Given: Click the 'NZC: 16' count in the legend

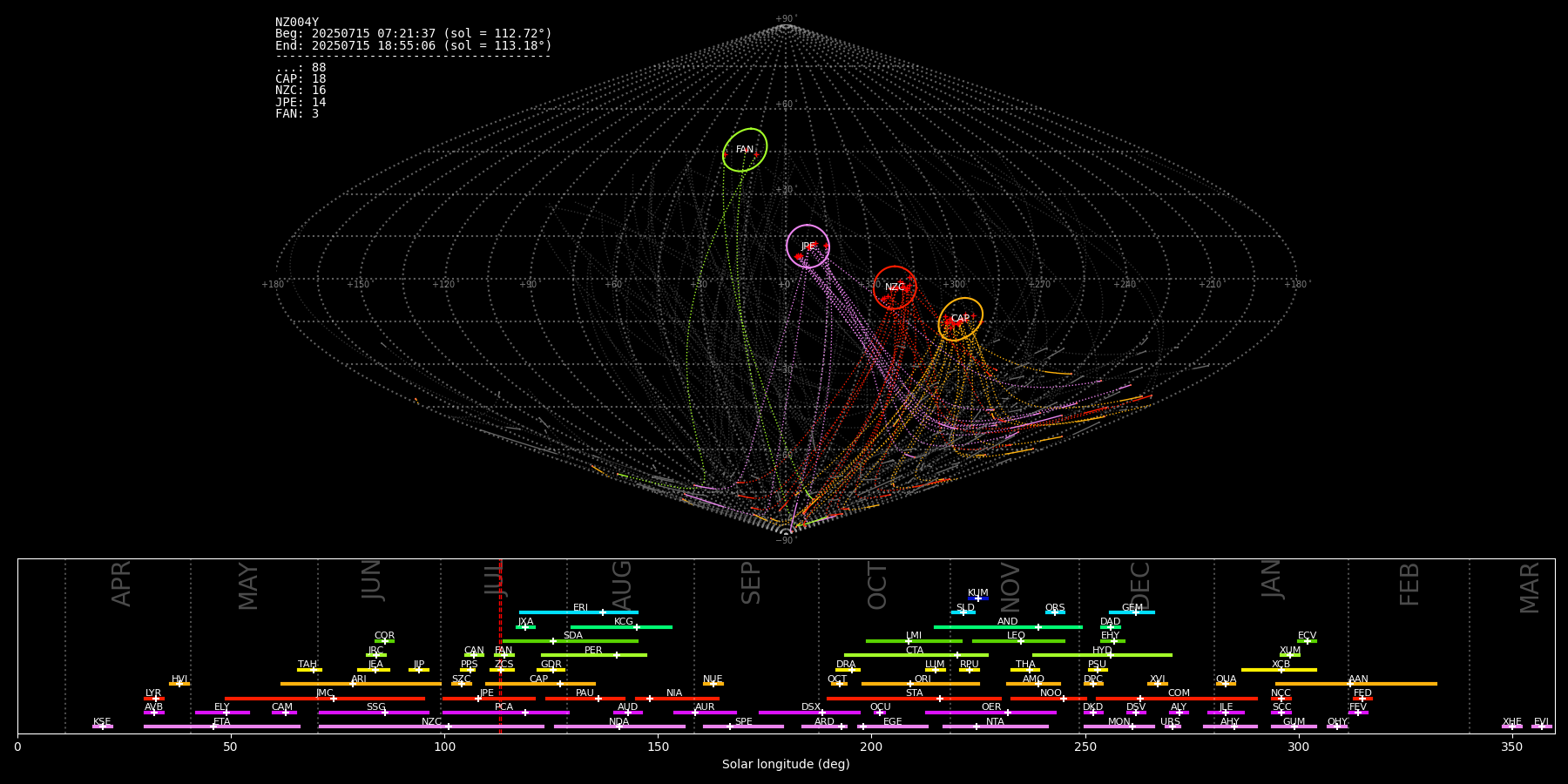Looking at the screenshot, I should 301,91.
